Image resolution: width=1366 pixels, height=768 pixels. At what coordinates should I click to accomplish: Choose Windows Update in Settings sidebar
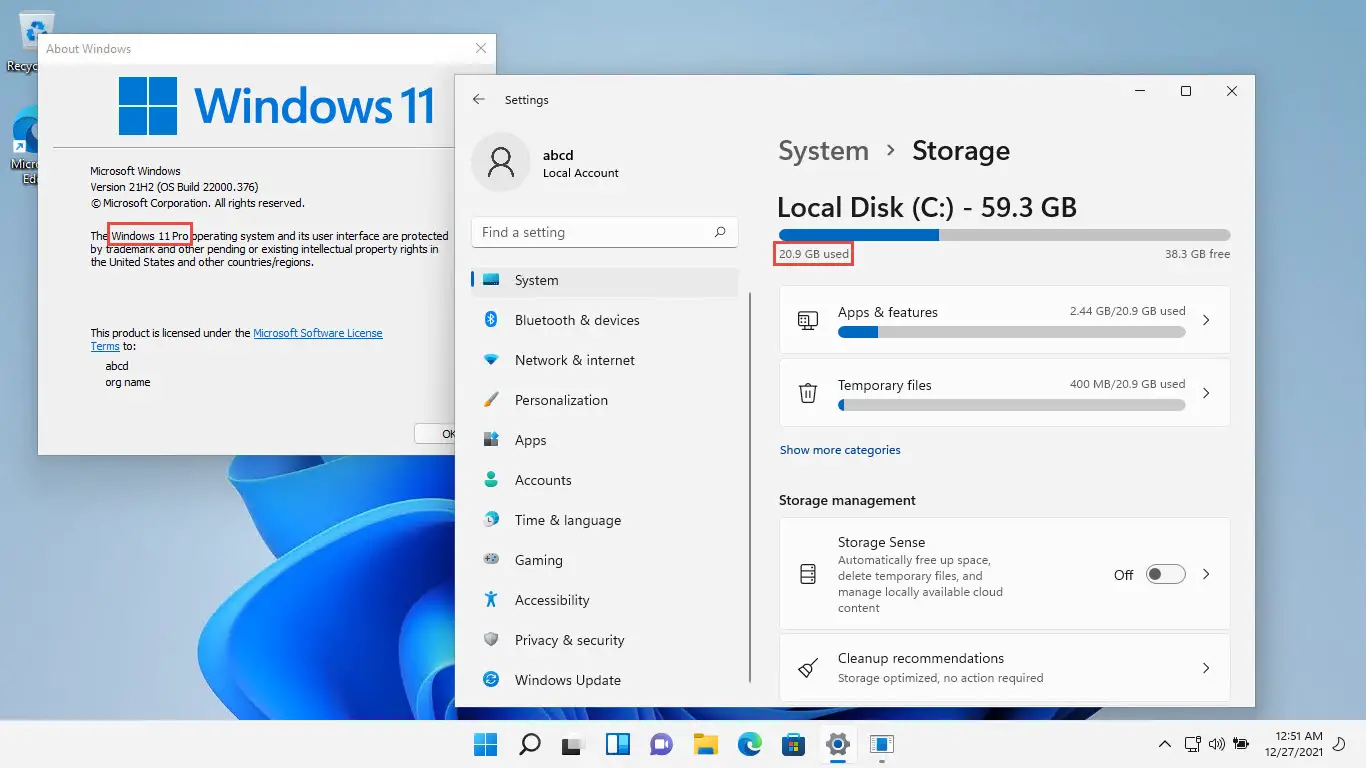605,680
